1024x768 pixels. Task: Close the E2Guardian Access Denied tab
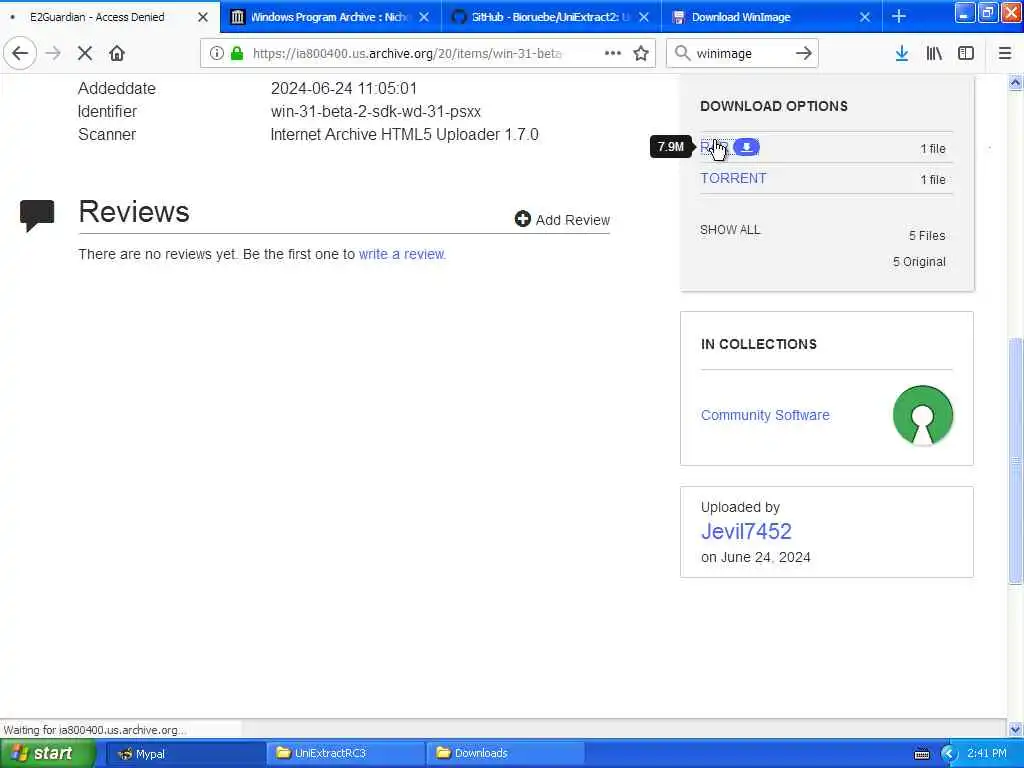[203, 17]
